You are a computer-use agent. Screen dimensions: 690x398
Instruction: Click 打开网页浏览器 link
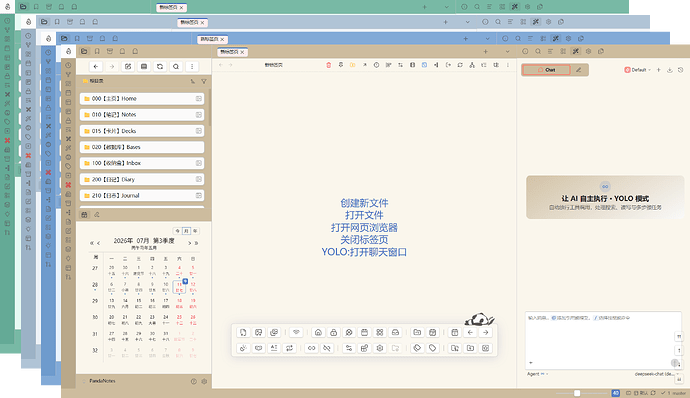tap(364, 228)
